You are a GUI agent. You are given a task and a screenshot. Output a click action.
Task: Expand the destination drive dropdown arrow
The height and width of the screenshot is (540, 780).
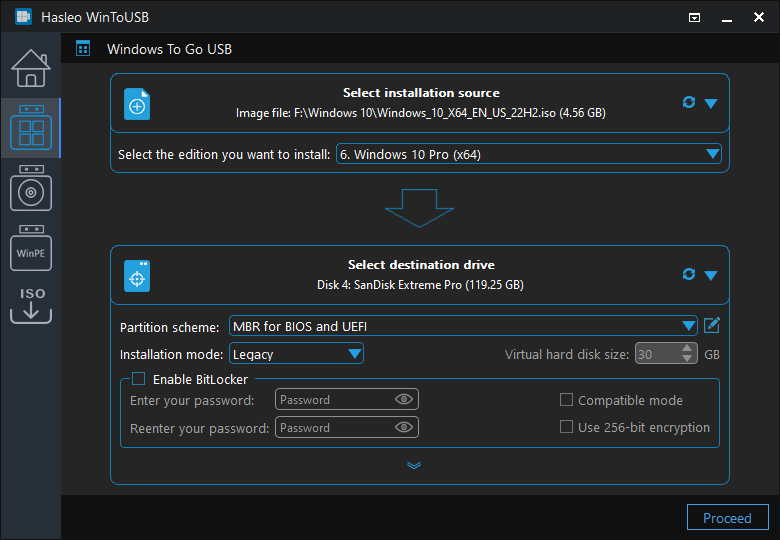click(x=711, y=275)
